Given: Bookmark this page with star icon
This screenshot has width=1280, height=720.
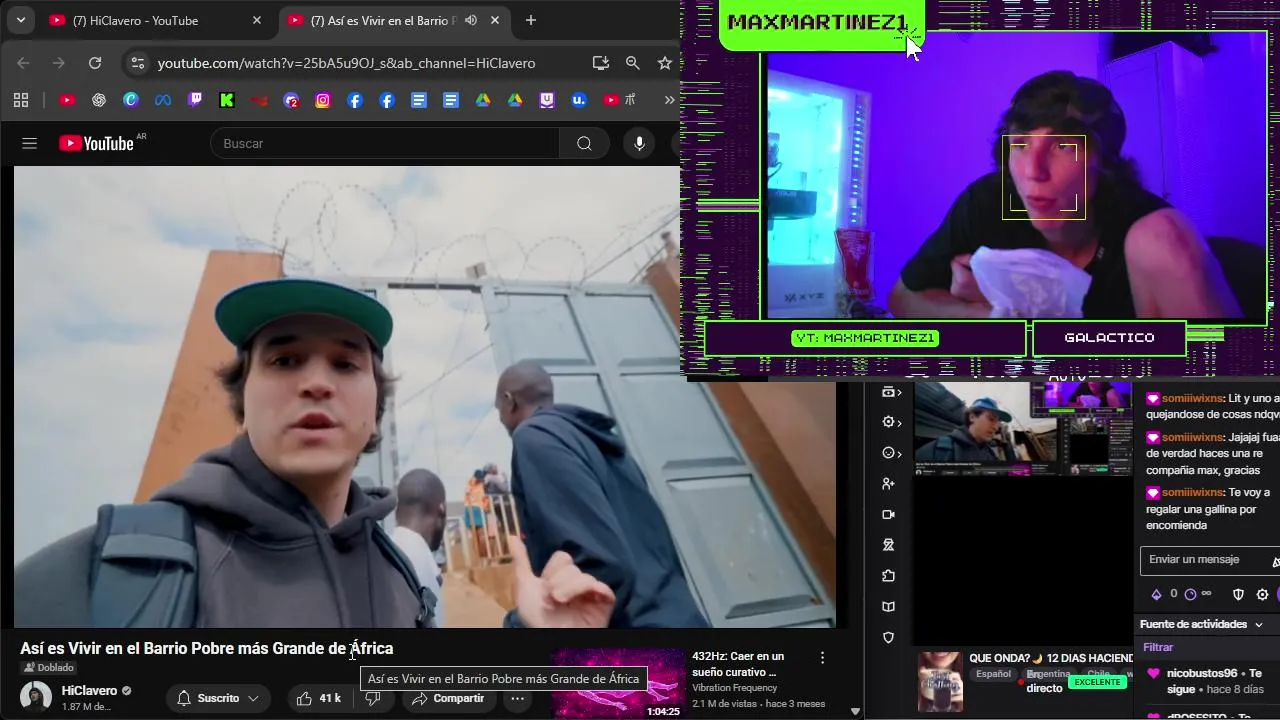Looking at the screenshot, I should 665,63.
